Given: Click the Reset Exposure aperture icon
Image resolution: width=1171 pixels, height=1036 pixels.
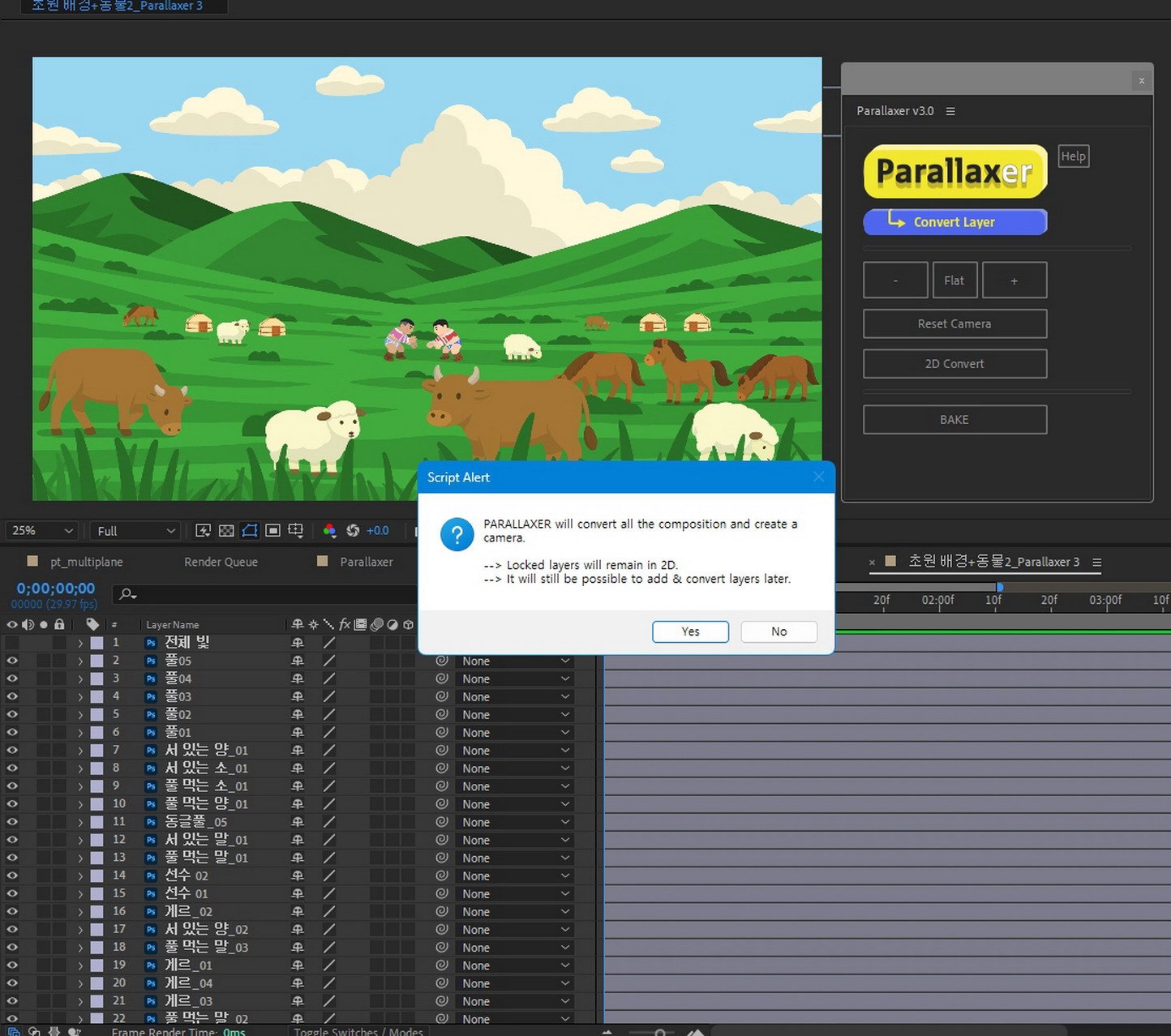Looking at the screenshot, I should [x=353, y=530].
